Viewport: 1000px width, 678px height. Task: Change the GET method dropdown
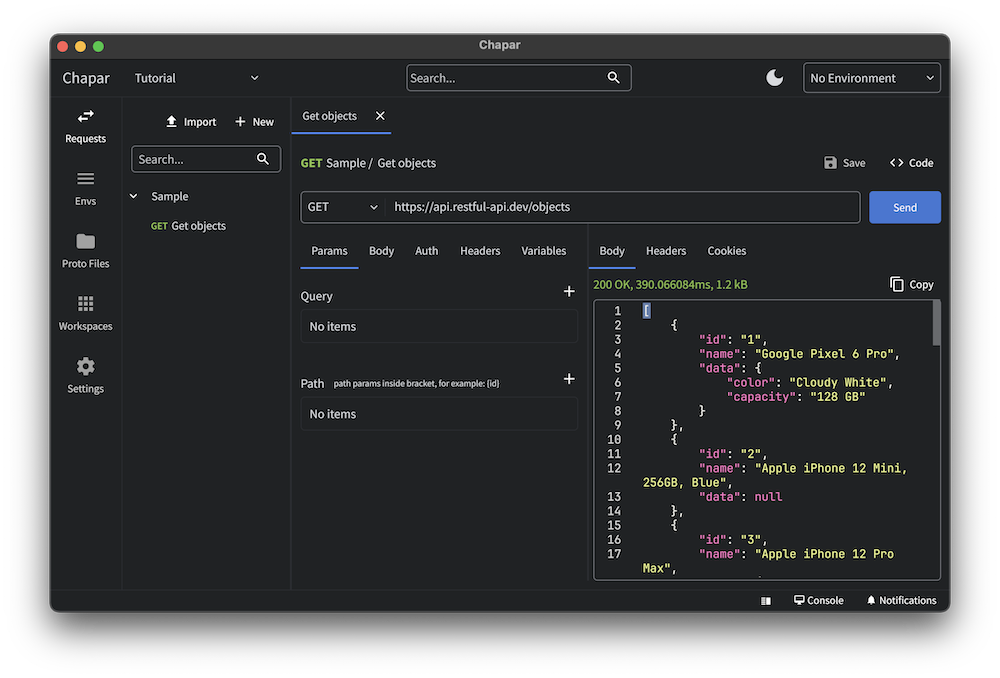coord(343,207)
